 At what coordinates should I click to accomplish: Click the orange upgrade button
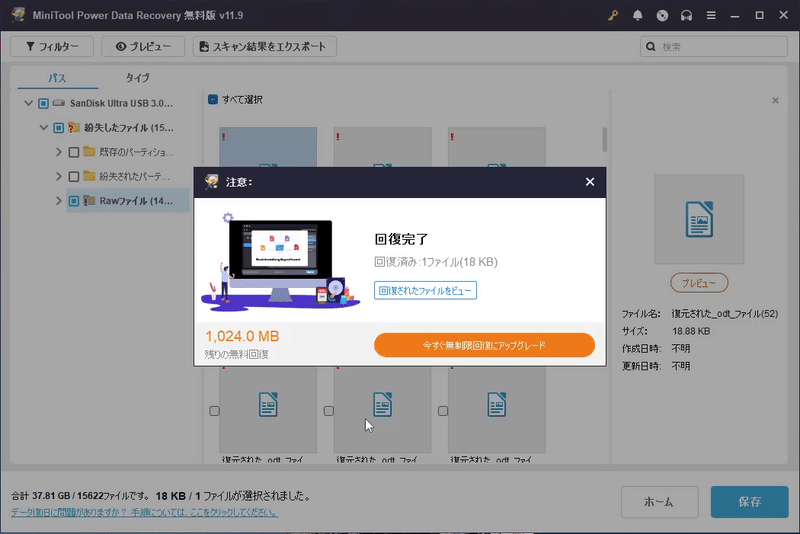point(484,345)
